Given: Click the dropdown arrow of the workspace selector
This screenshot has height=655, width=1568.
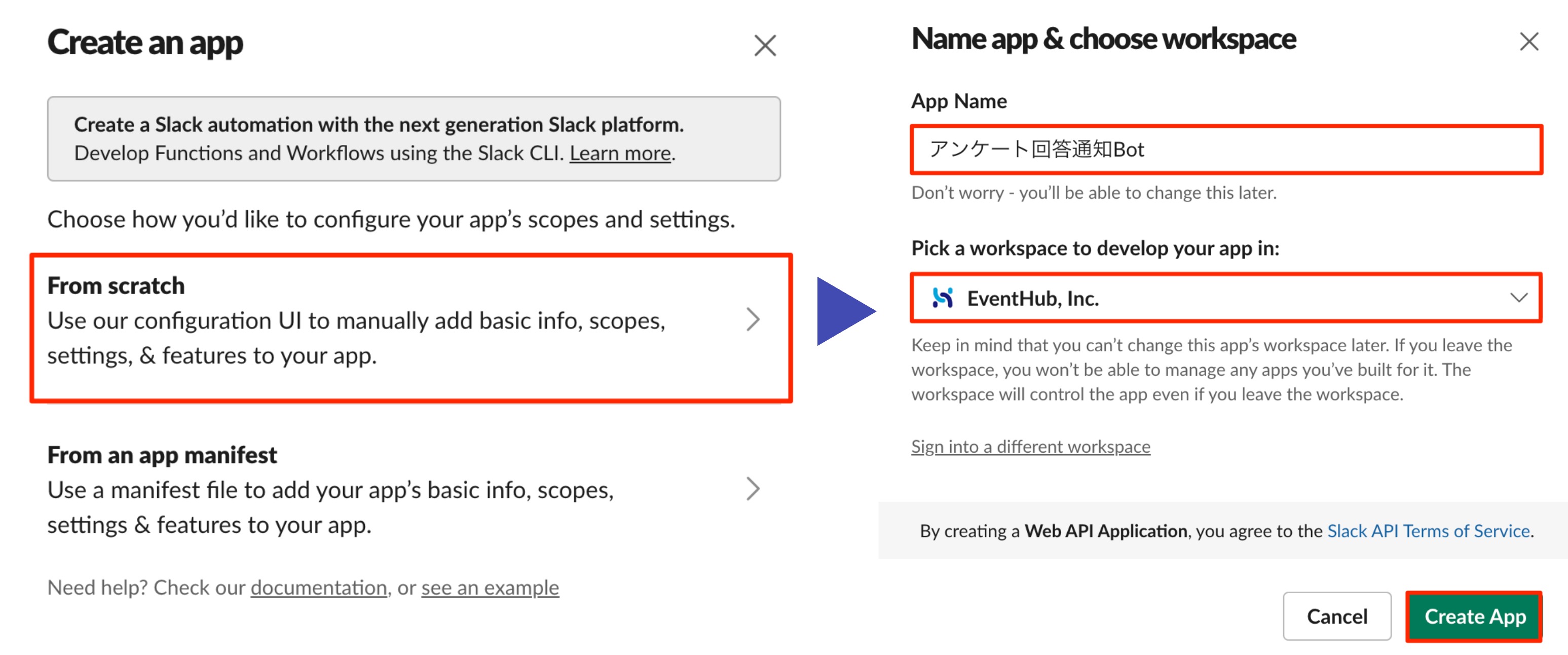Looking at the screenshot, I should [1518, 297].
